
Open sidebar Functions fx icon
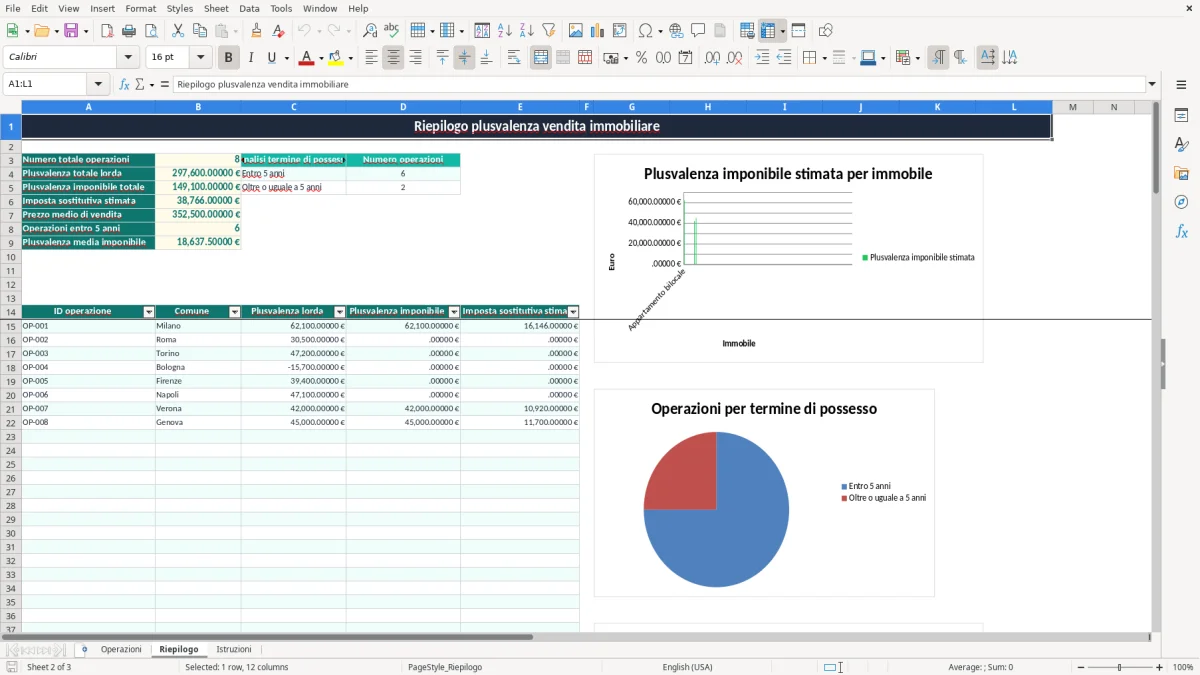(1181, 231)
